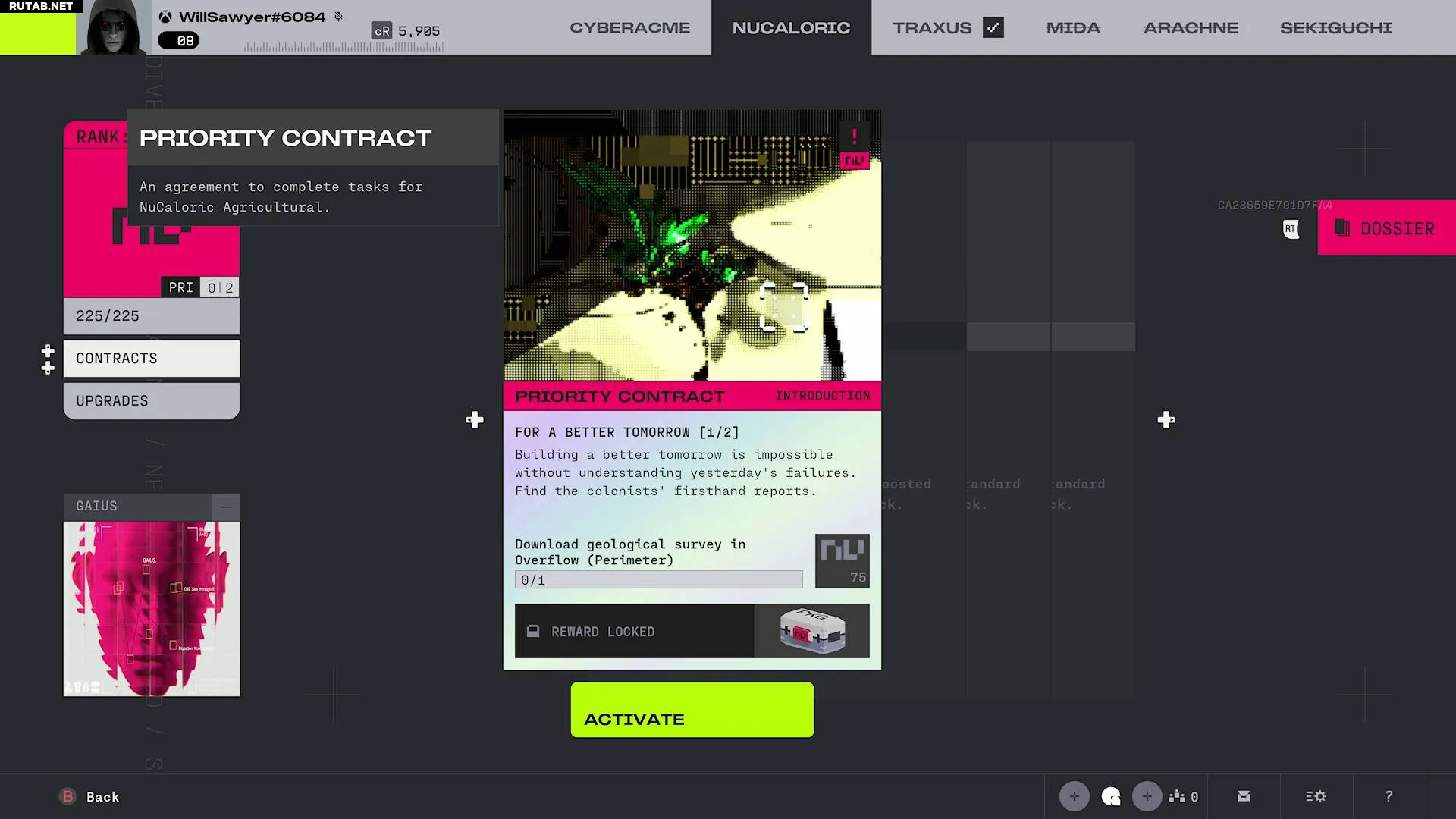This screenshot has height=819, width=1456.
Task: Open the mail inbox icon
Action: 1244,796
